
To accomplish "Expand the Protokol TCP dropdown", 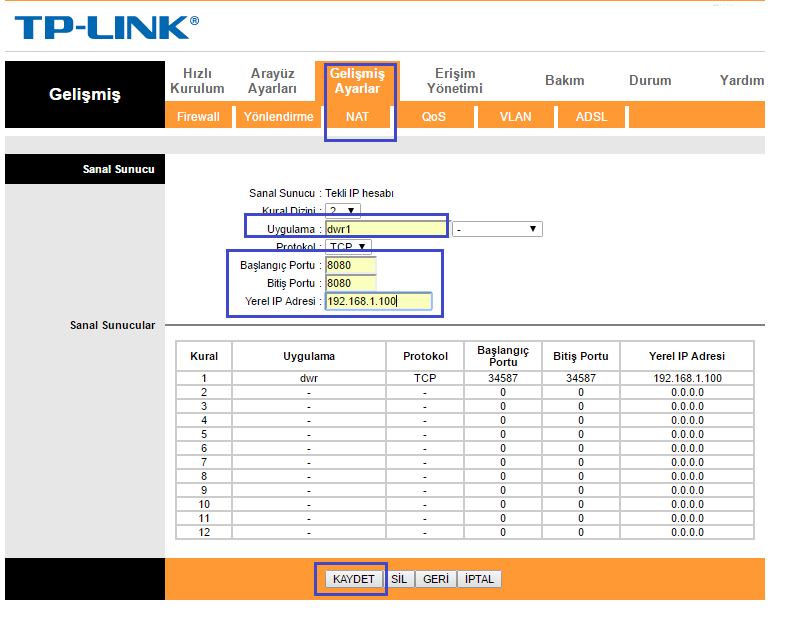I will [349, 246].
